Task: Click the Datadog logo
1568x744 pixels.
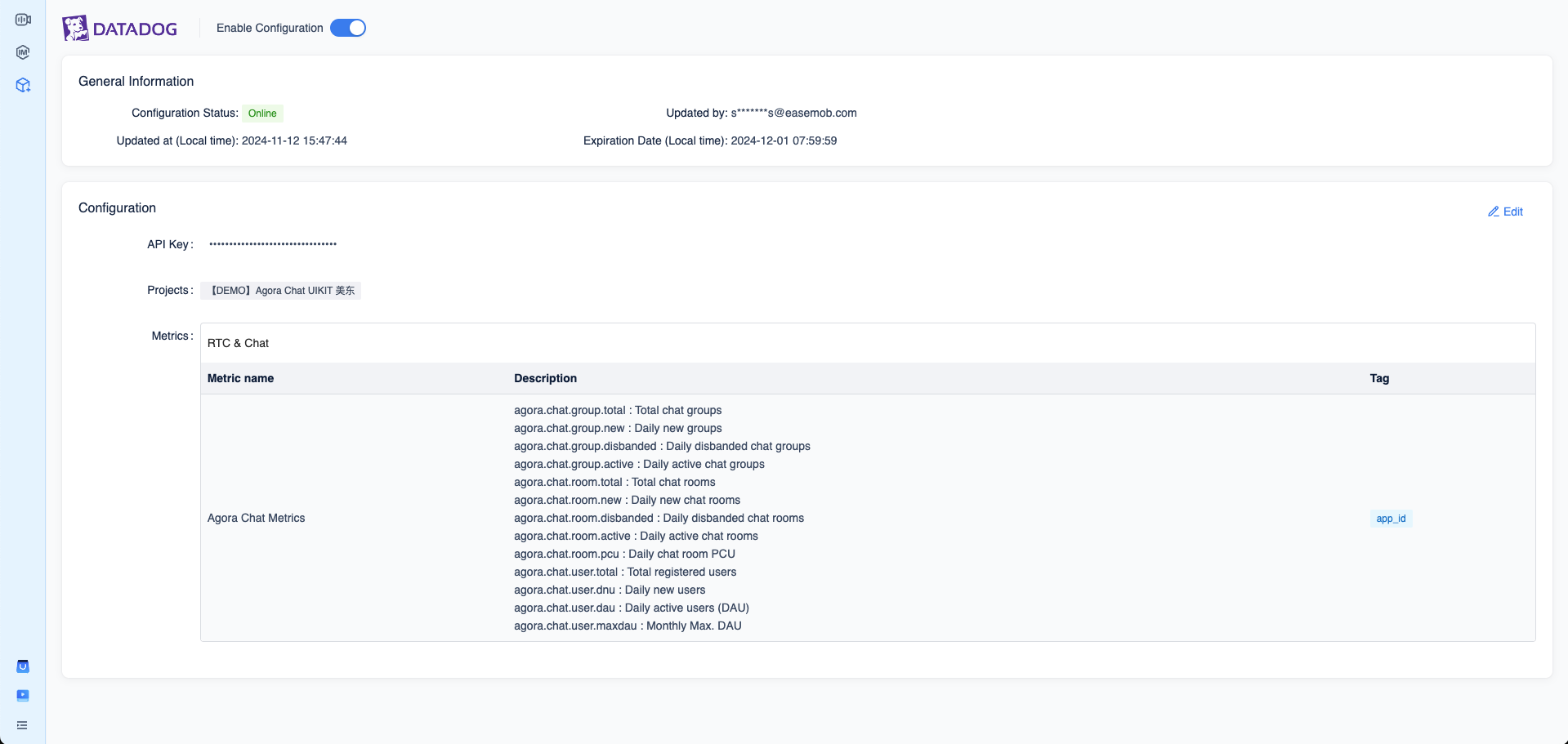Action: 120,29
